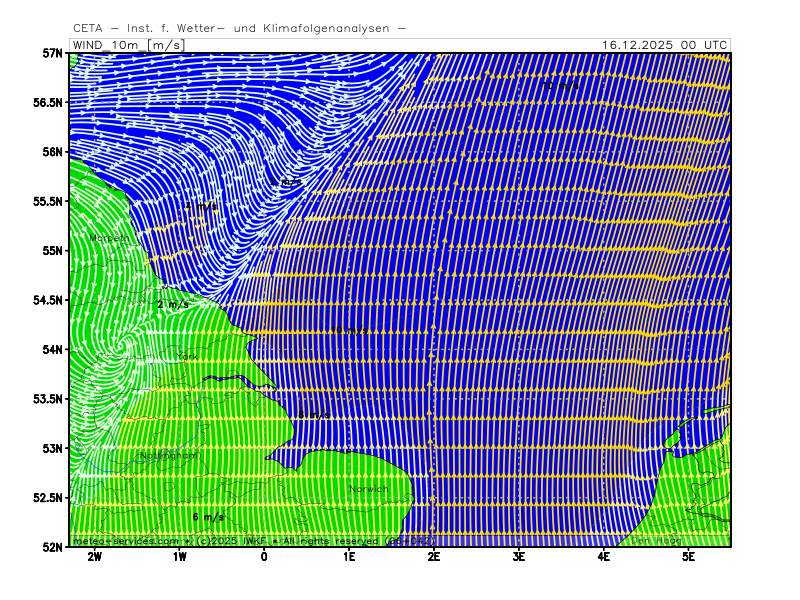Click the 10 m/s label near top
The image size is (800, 600).
562,87
